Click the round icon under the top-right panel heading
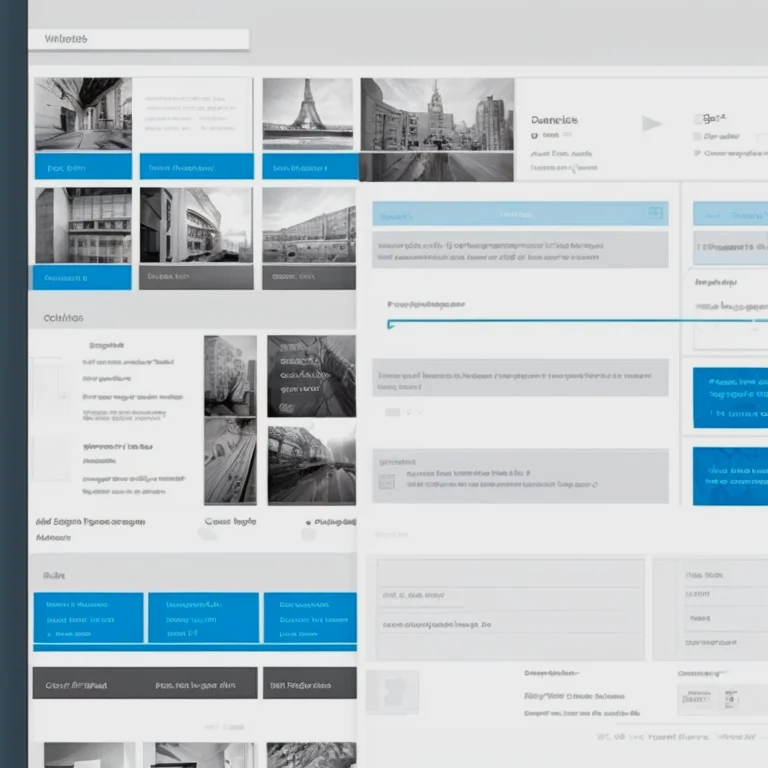 [x=534, y=136]
